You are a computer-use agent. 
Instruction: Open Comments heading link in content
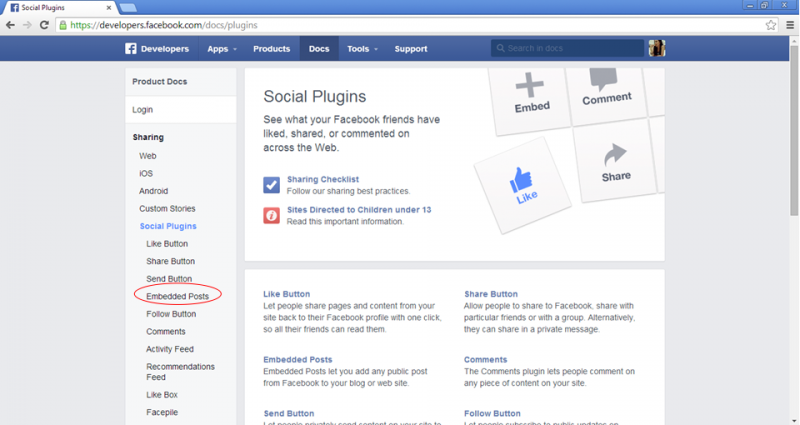point(485,360)
